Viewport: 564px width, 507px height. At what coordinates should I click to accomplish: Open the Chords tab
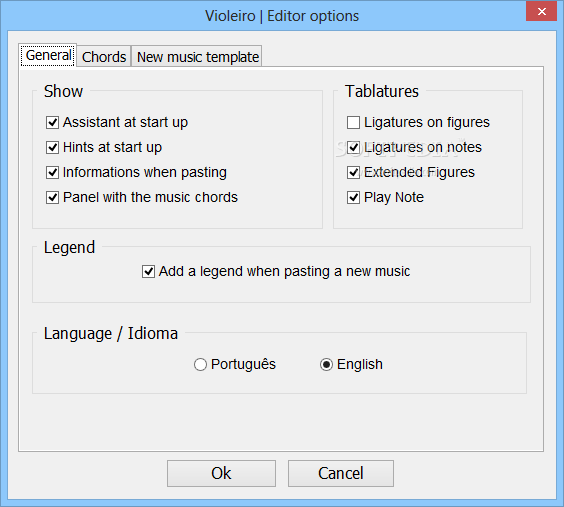104,57
